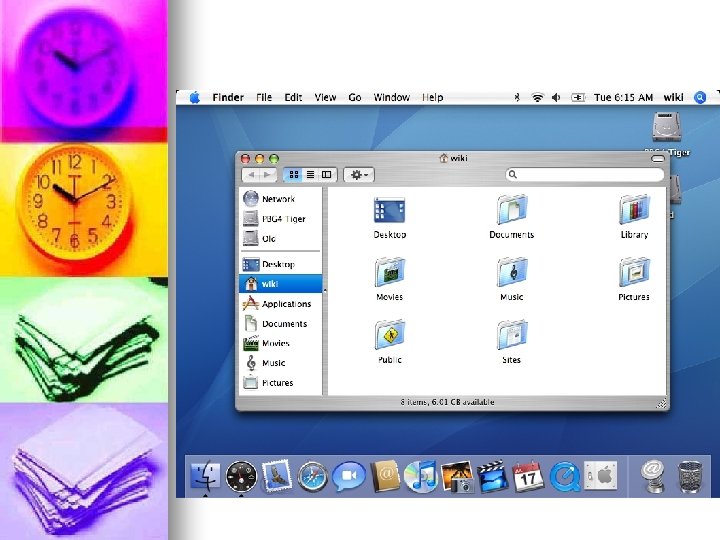Open the Finder menu in menu bar
The height and width of the screenshot is (540, 720).
pos(228,97)
